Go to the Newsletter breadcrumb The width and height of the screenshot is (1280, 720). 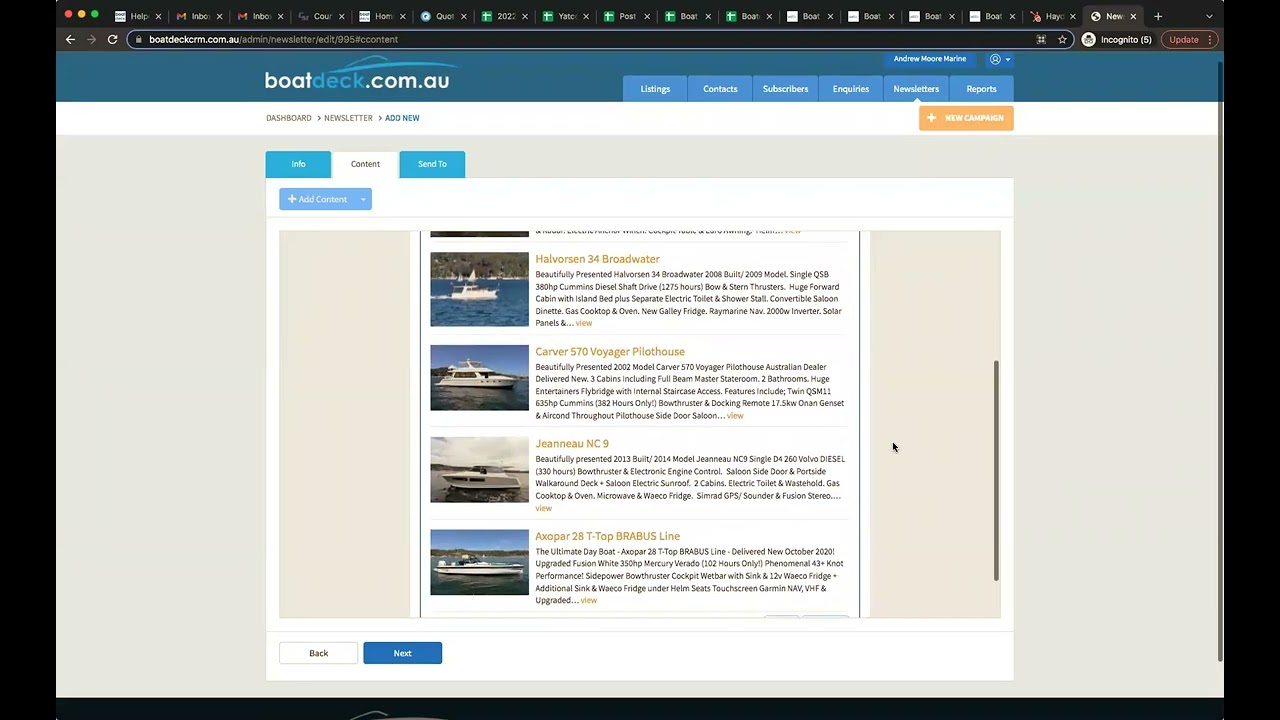click(x=348, y=118)
